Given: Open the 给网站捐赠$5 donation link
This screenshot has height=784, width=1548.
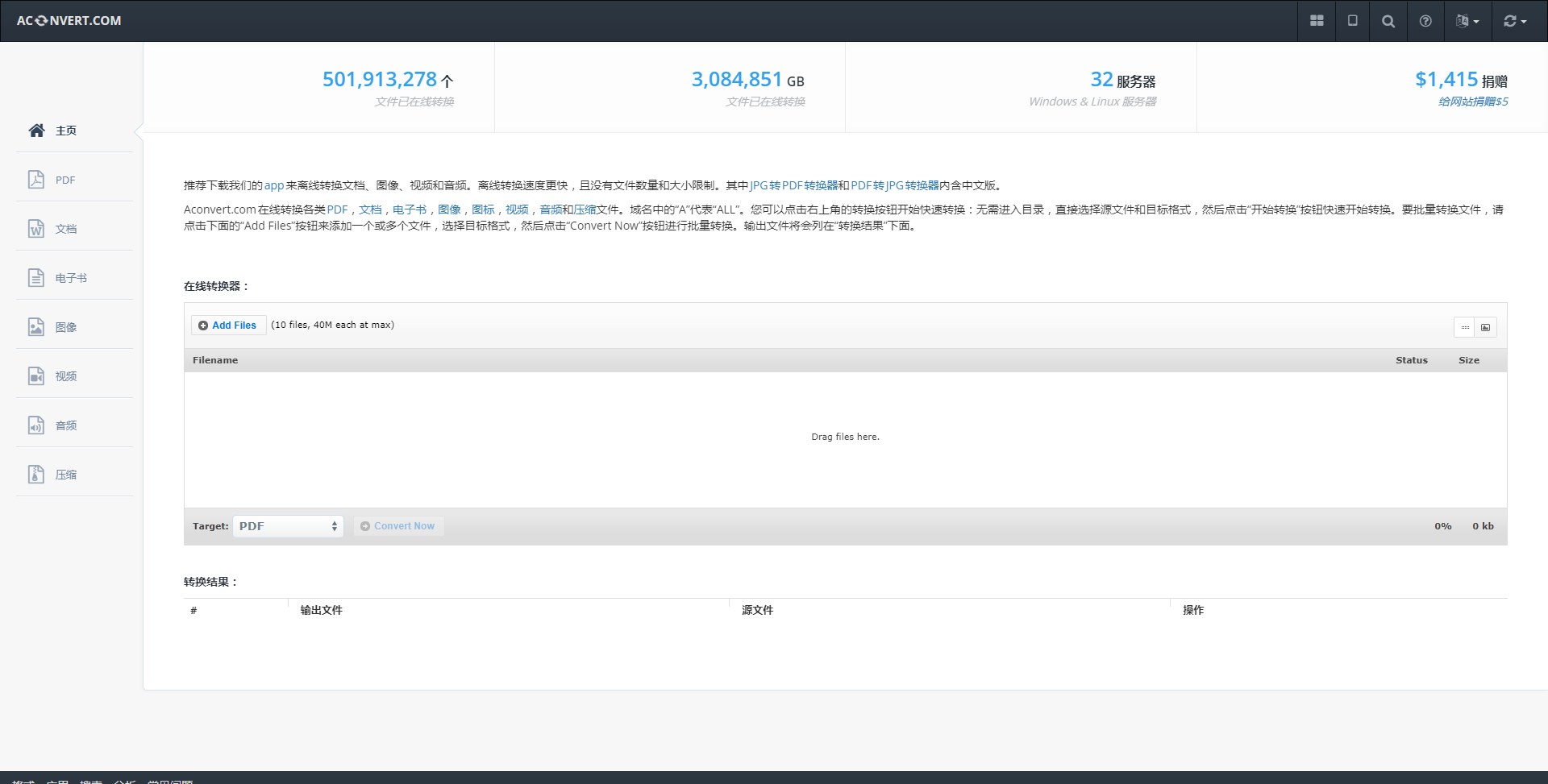Looking at the screenshot, I should coord(1472,102).
